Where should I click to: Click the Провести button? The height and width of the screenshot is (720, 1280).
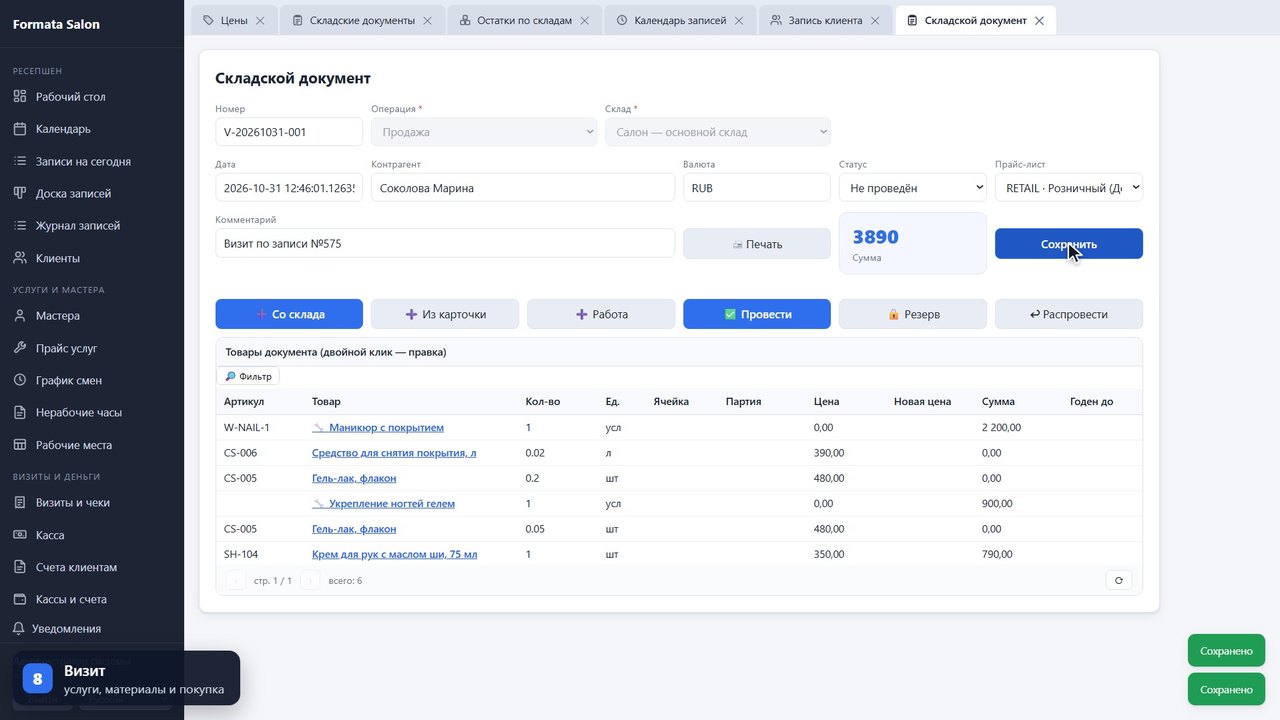[x=757, y=314]
